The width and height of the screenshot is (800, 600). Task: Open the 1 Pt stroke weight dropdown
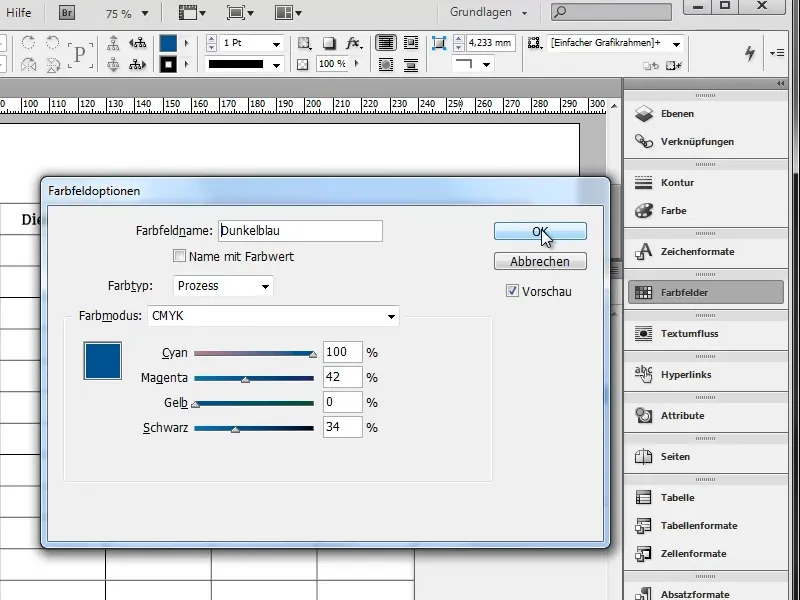[276, 44]
